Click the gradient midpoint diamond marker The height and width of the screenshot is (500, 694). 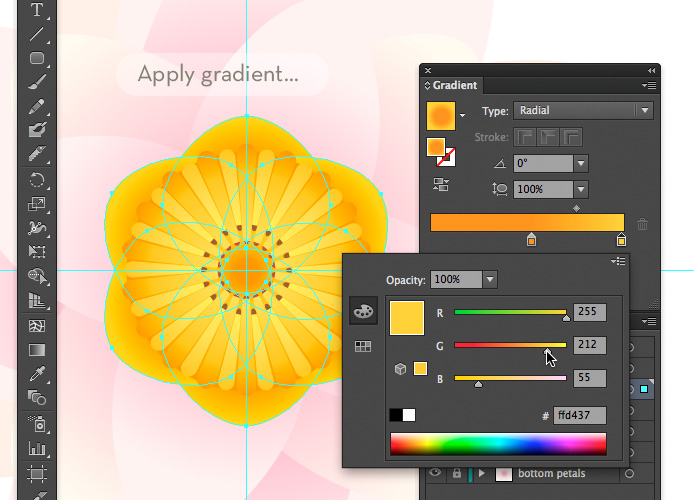[576, 208]
